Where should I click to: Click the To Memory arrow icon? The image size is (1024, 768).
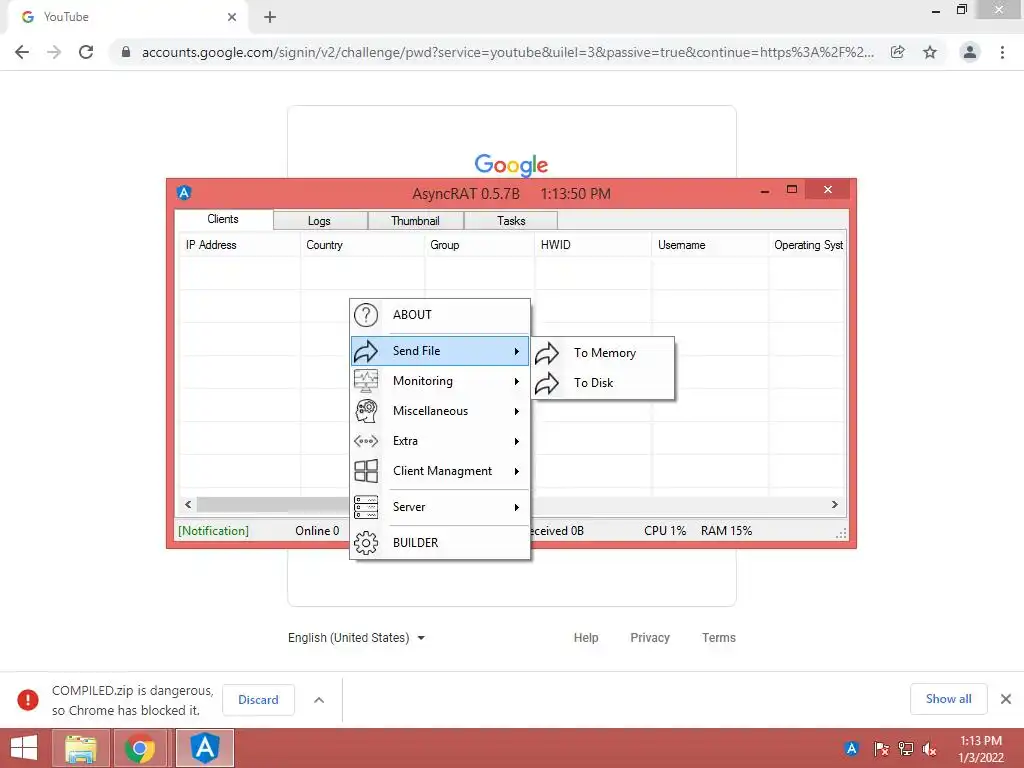tap(547, 353)
